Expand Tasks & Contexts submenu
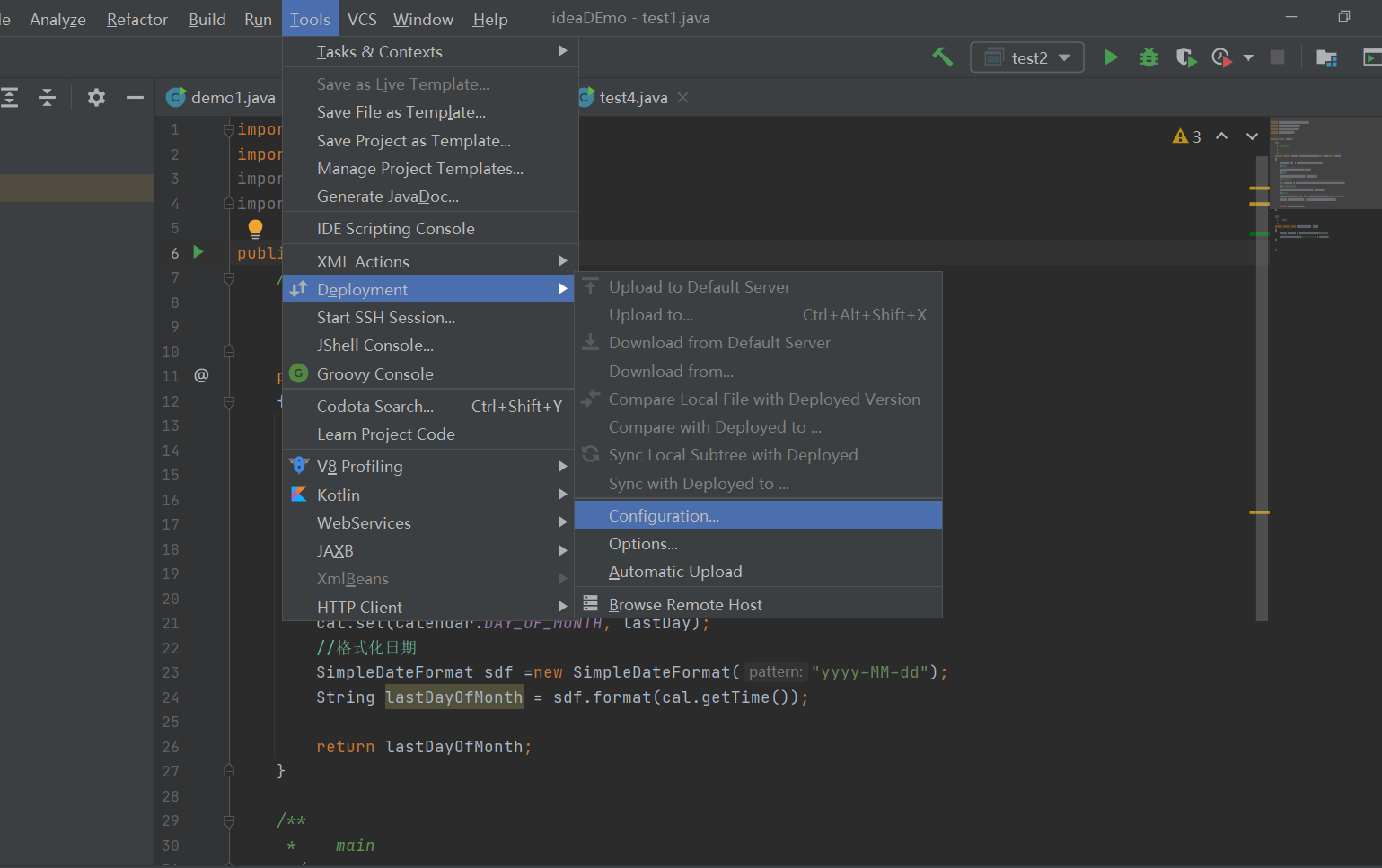 430,52
